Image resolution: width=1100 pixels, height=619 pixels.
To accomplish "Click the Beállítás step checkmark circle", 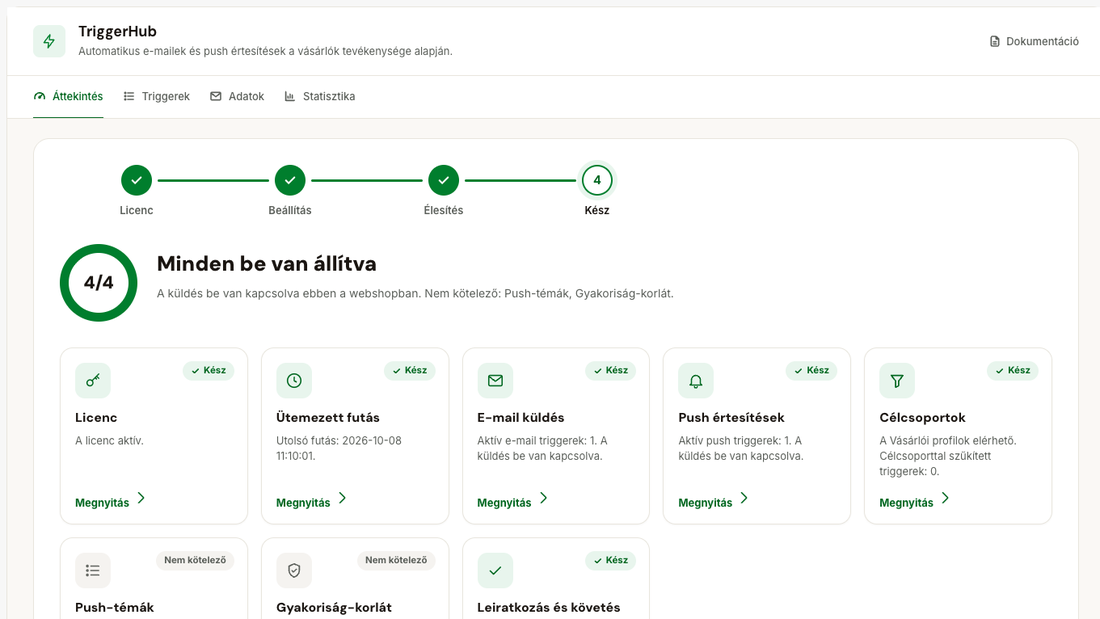I will click(x=290, y=180).
